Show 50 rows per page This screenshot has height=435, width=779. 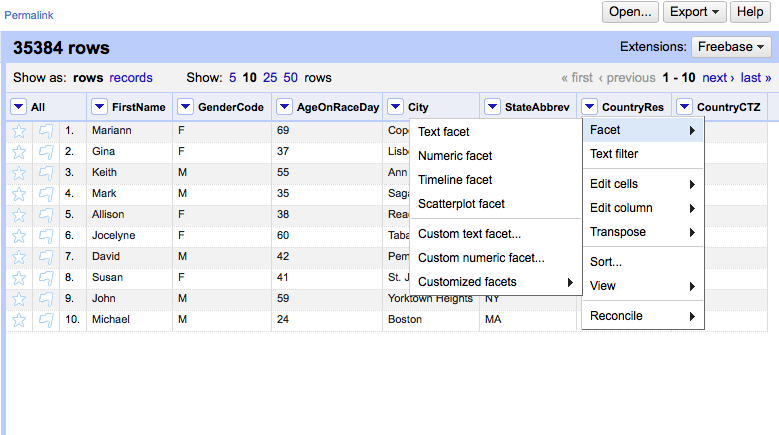(x=290, y=77)
